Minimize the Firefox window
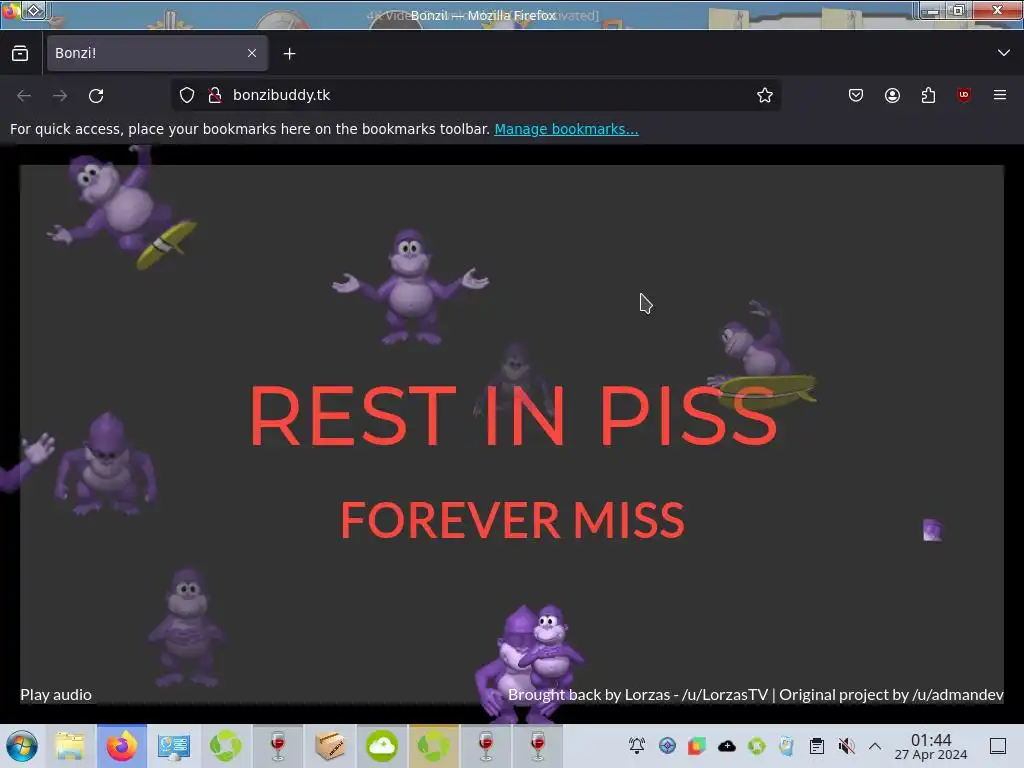Screen dimensions: 1024x768 (x=933, y=11)
